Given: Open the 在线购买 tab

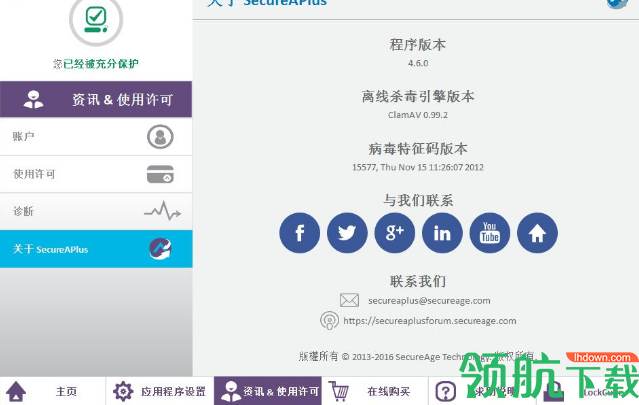Looking at the screenshot, I should coord(375,391).
